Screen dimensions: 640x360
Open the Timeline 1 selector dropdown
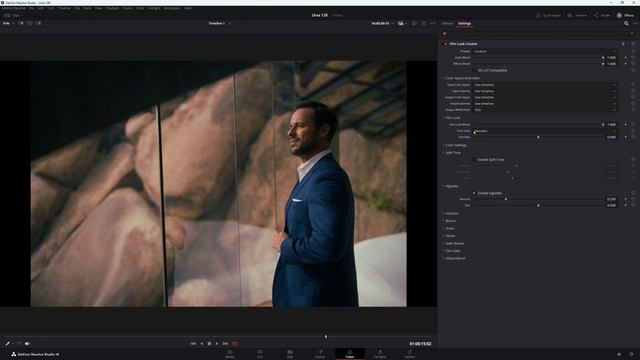click(x=220, y=23)
